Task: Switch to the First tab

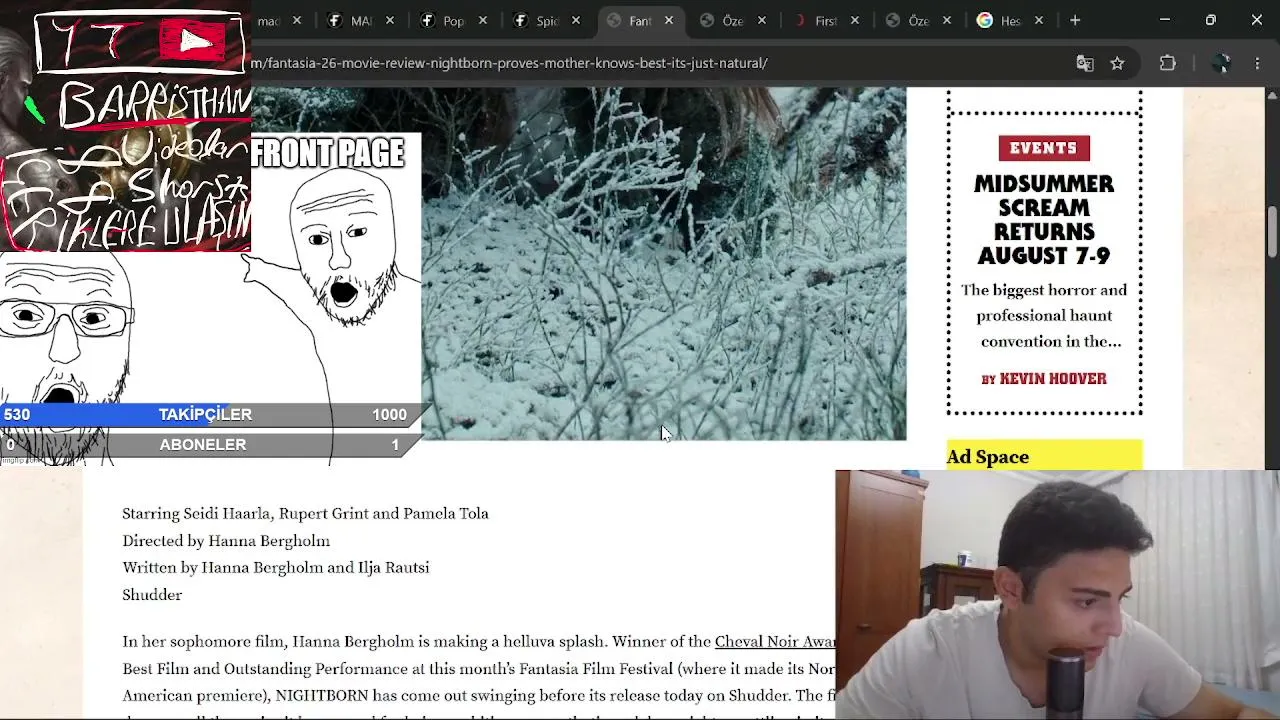Action: click(x=825, y=20)
